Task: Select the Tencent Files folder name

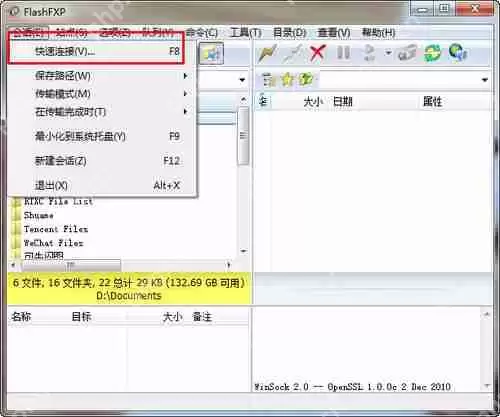Action: [56, 230]
